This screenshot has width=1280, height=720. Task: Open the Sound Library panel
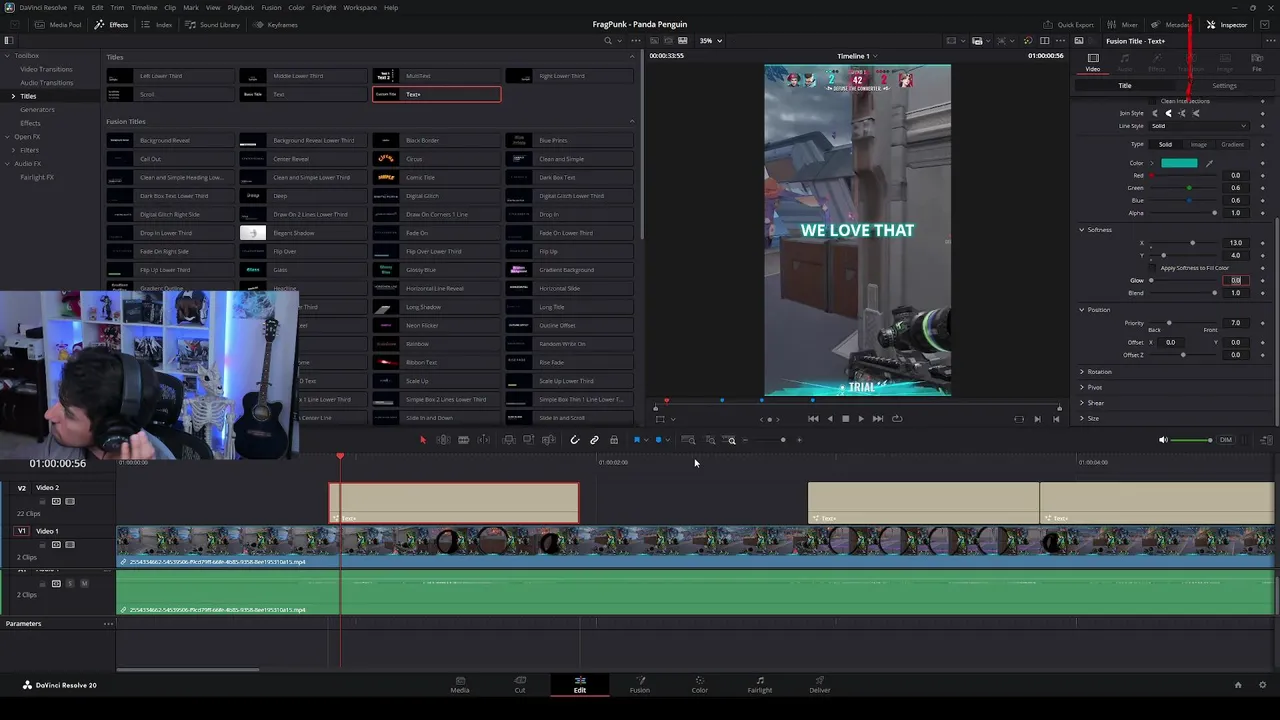[x=213, y=25]
